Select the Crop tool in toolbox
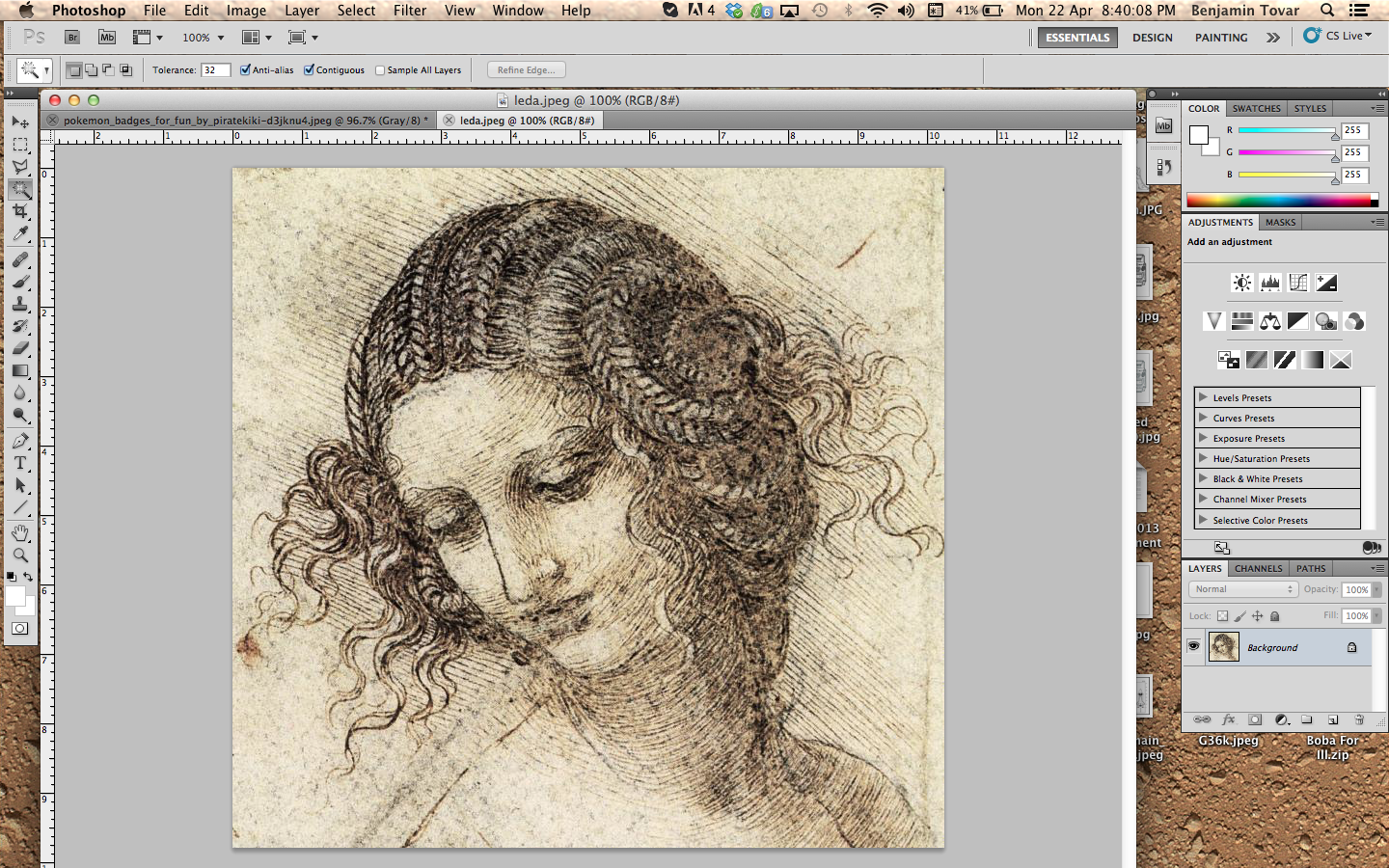Screen dimensions: 1389x868 click(20, 211)
